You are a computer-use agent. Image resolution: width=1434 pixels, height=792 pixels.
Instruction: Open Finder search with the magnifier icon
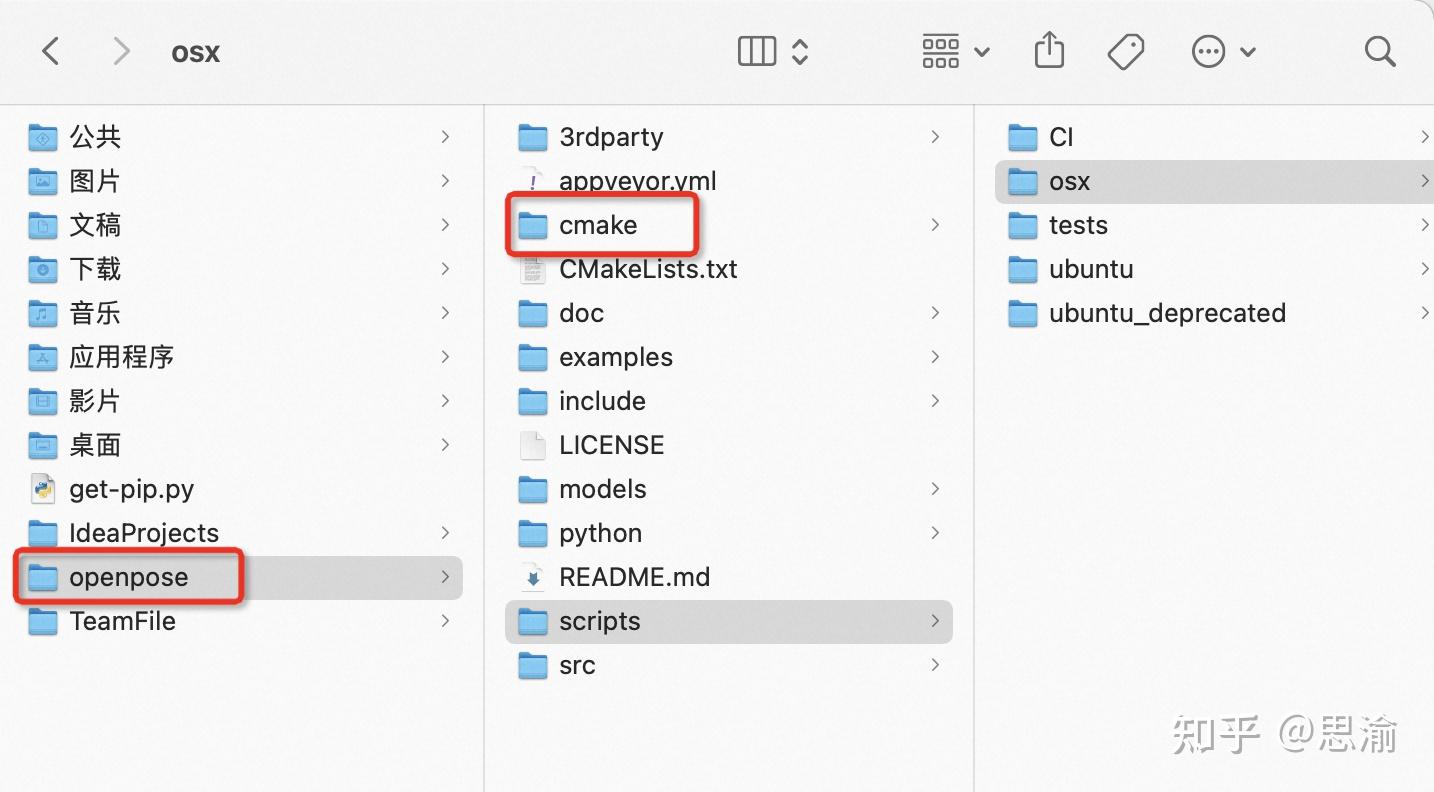(1379, 50)
